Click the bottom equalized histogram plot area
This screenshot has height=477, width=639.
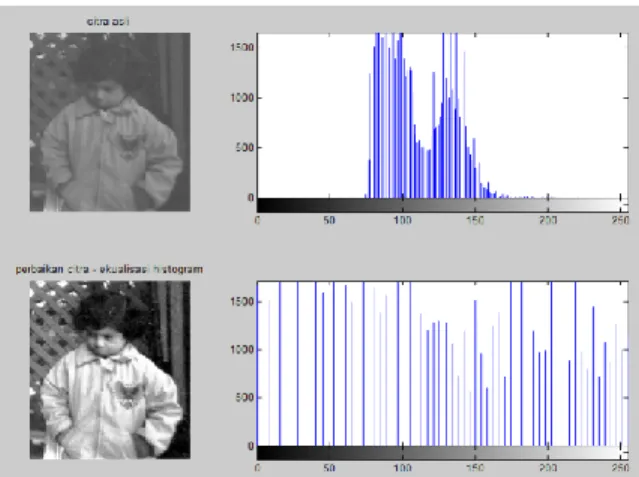point(443,364)
